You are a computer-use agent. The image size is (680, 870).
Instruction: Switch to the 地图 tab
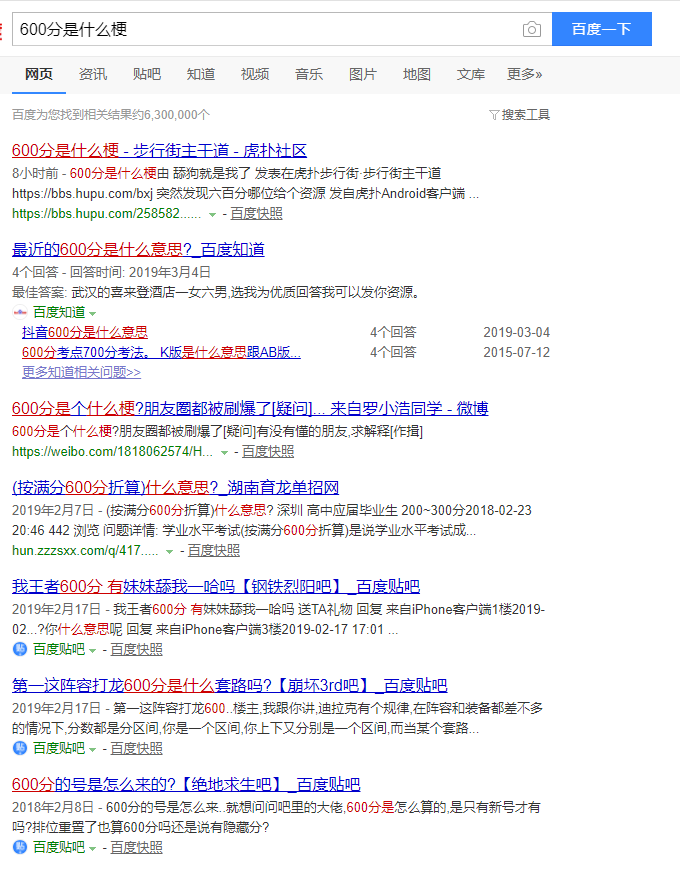pos(417,74)
